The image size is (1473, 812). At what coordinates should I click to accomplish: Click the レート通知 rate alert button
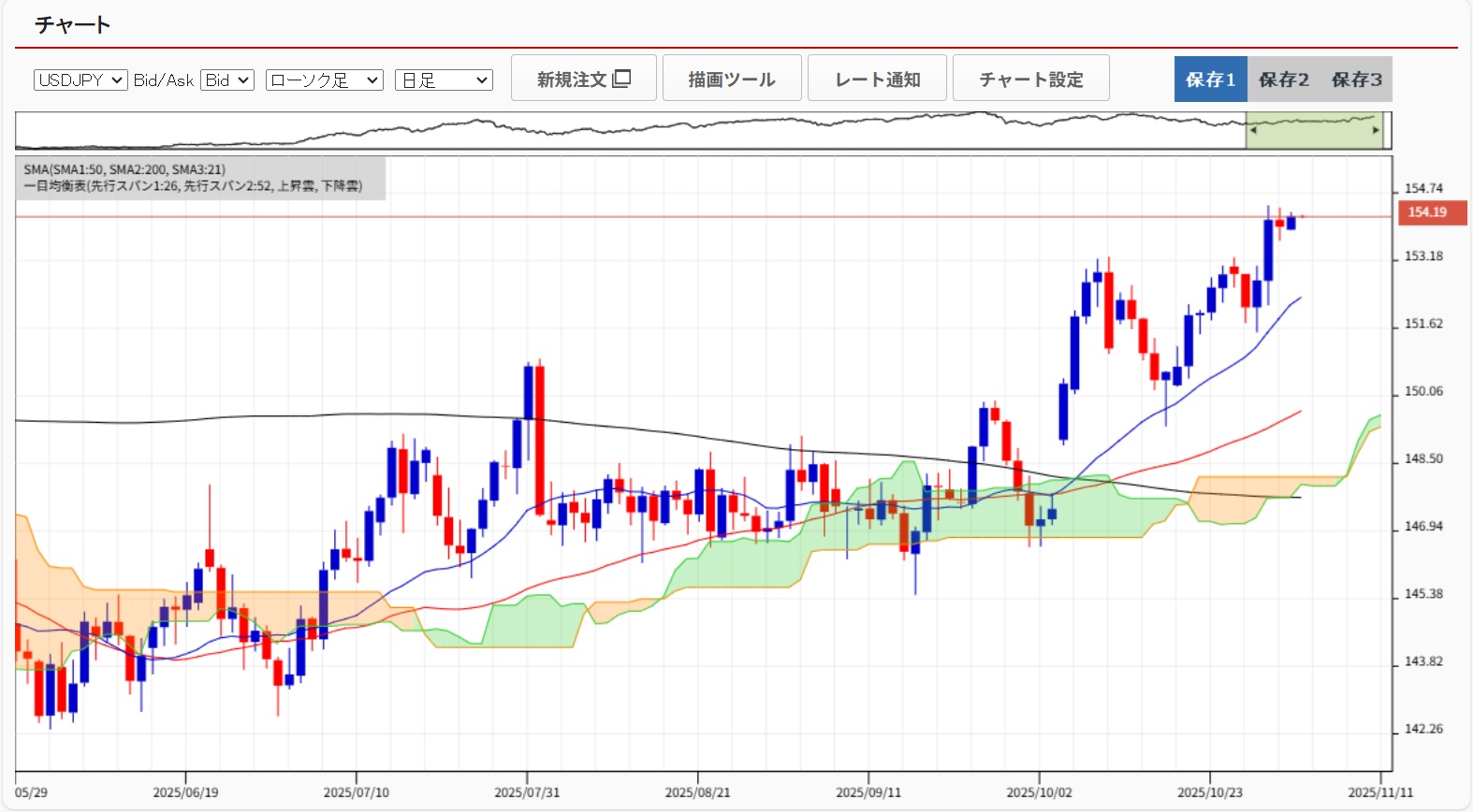coord(877,79)
